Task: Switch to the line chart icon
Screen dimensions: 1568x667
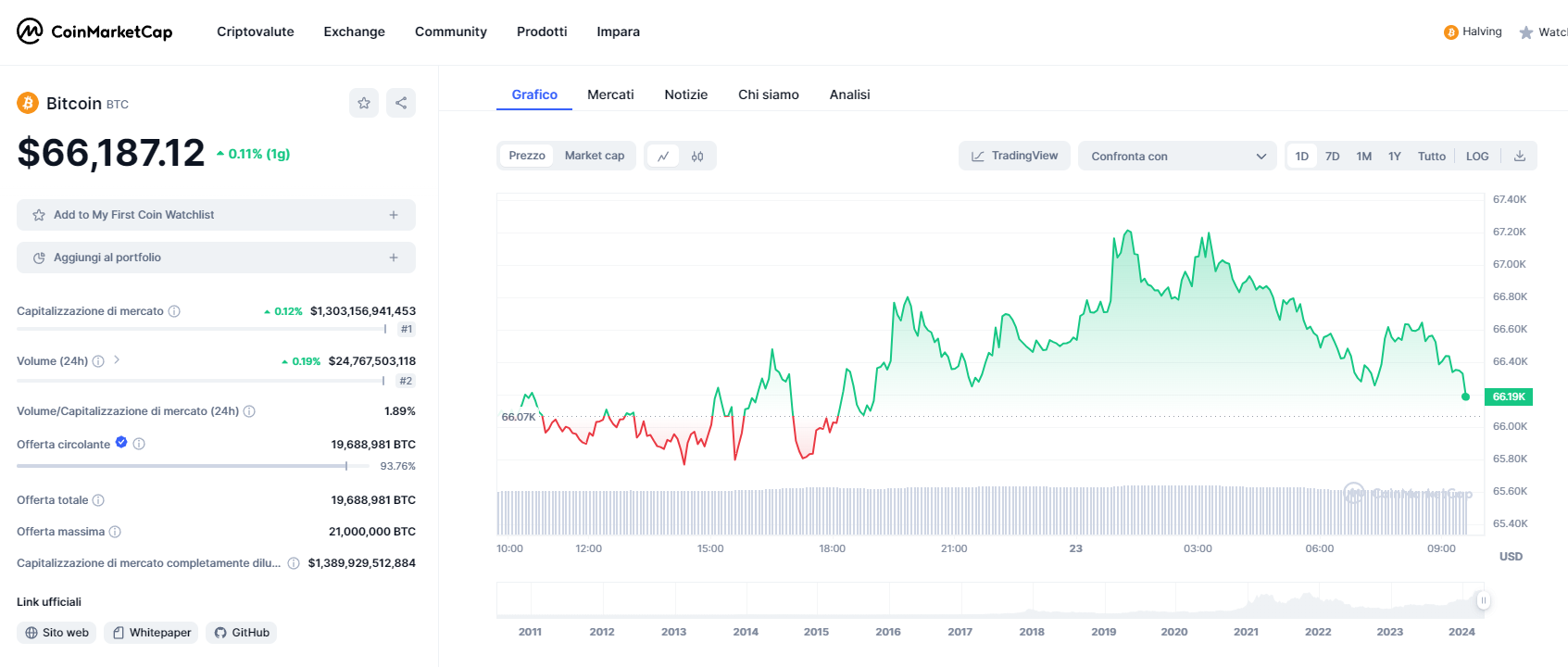Action: pyautogui.click(x=663, y=157)
